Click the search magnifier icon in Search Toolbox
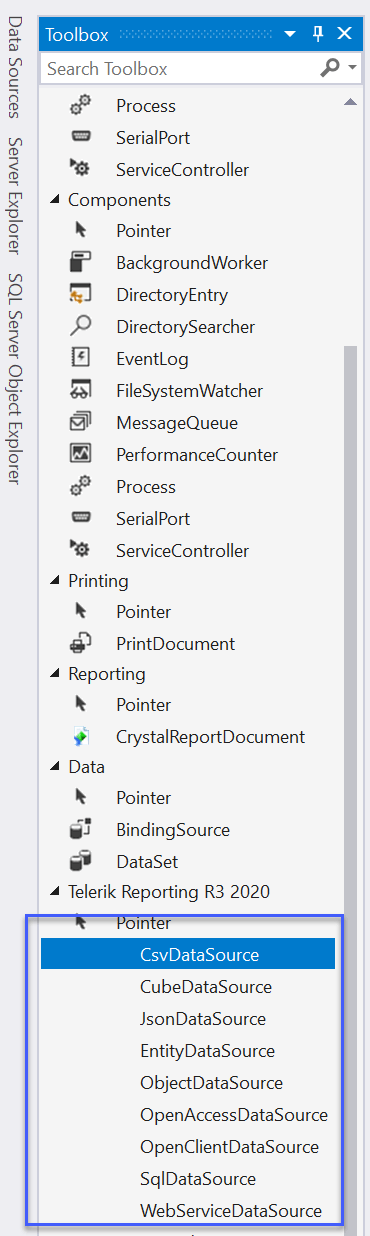This screenshot has height=1236, width=370. [329, 68]
